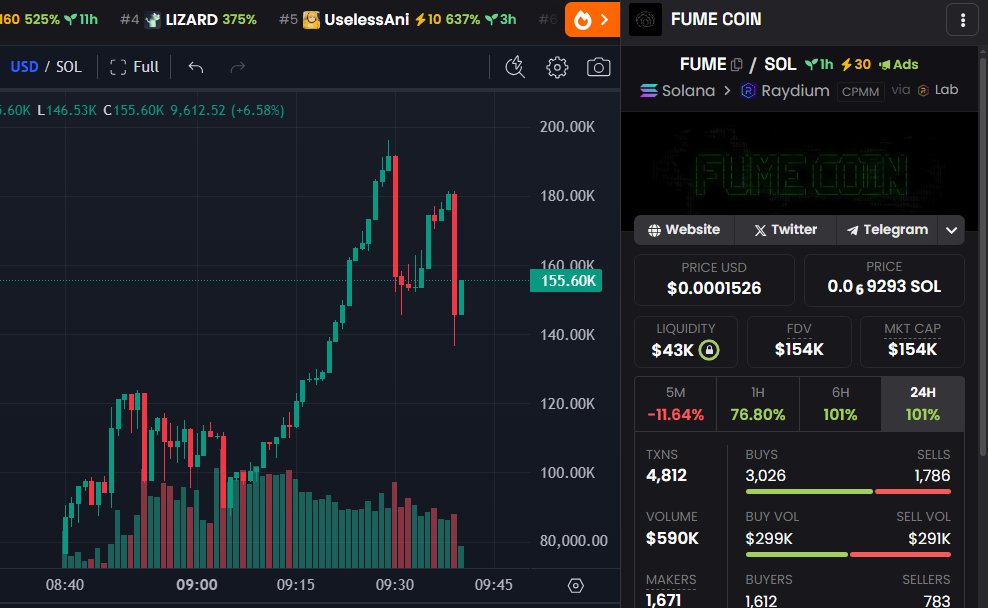Click the TXNS count 4,812
988x608 pixels.
(666, 475)
